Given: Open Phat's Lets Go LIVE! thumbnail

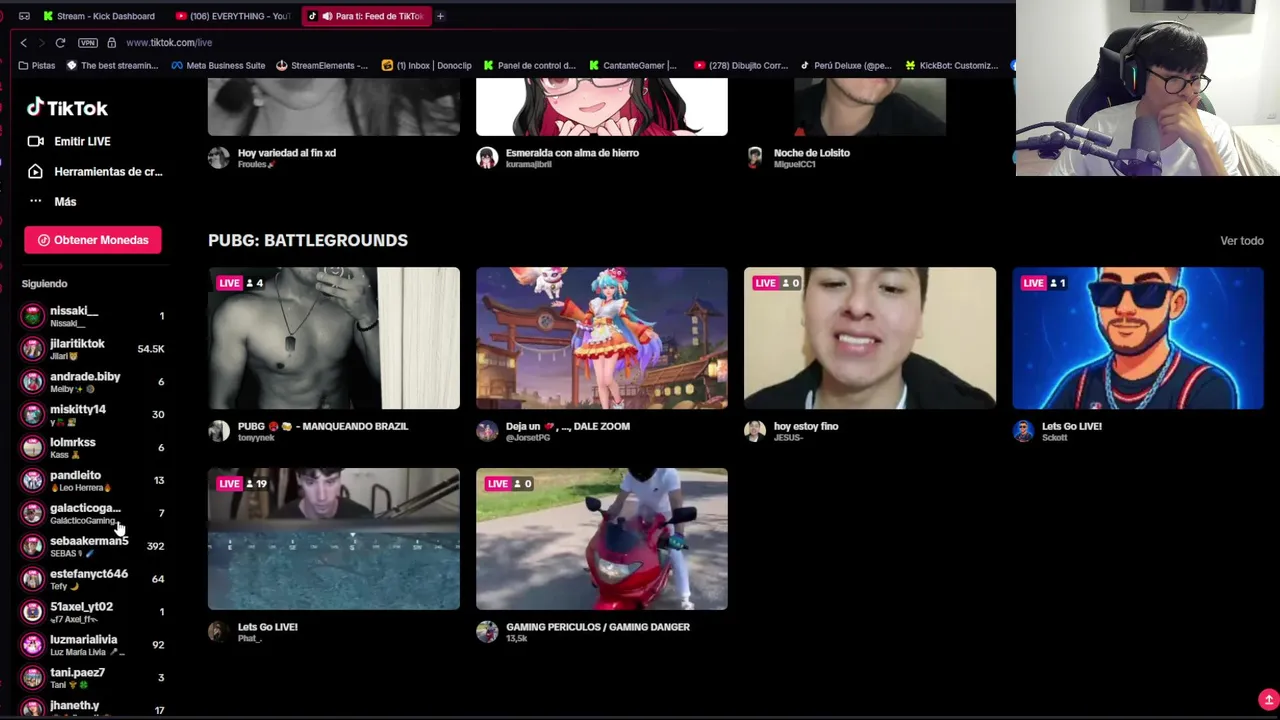Looking at the screenshot, I should point(334,539).
